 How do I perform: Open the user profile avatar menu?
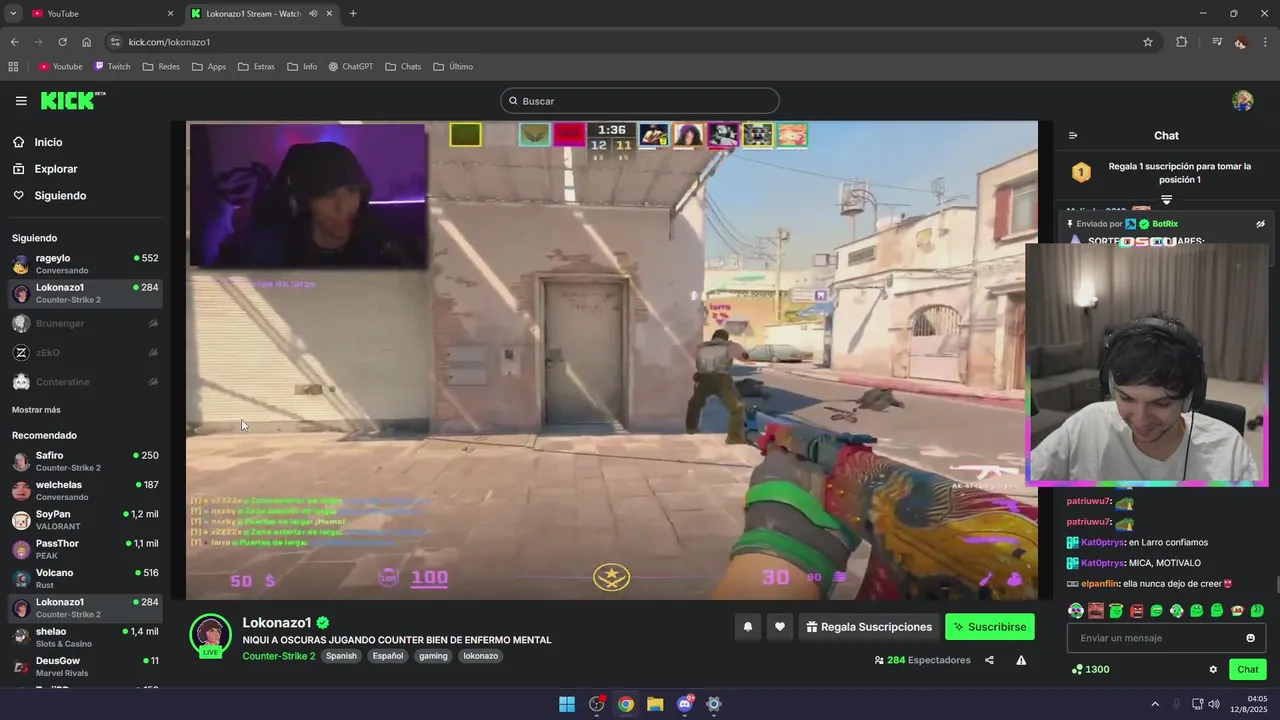coord(1242,101)
